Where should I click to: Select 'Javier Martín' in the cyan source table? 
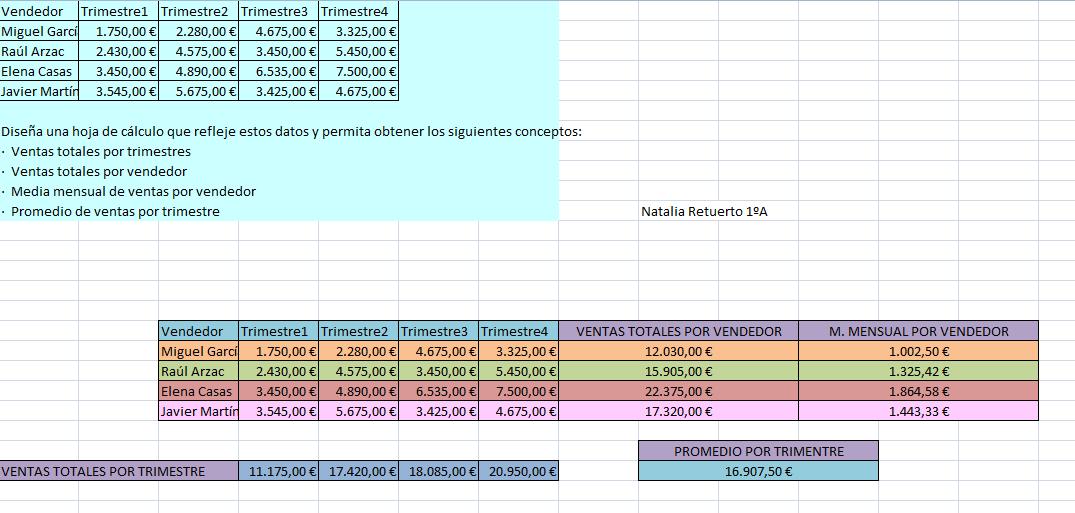(x=39, y=91)
